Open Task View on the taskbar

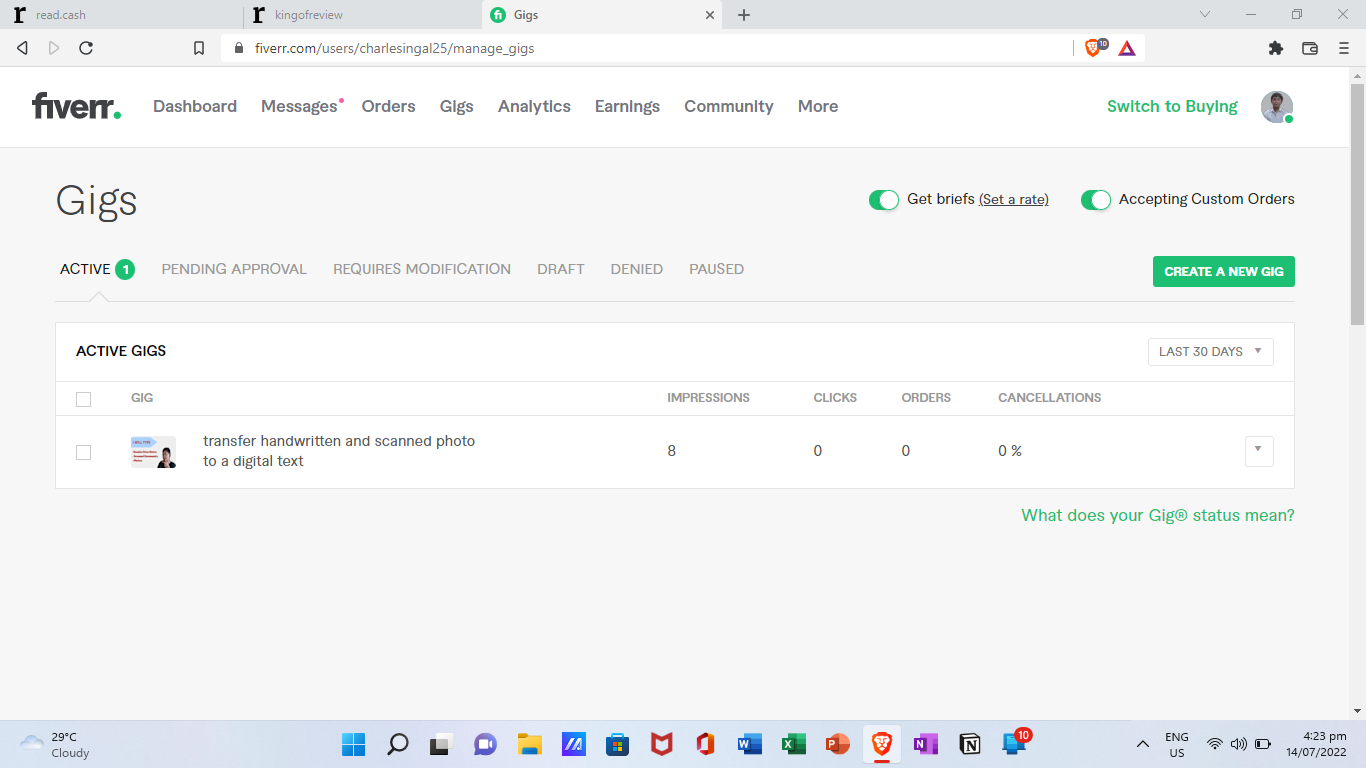(441, 744)
